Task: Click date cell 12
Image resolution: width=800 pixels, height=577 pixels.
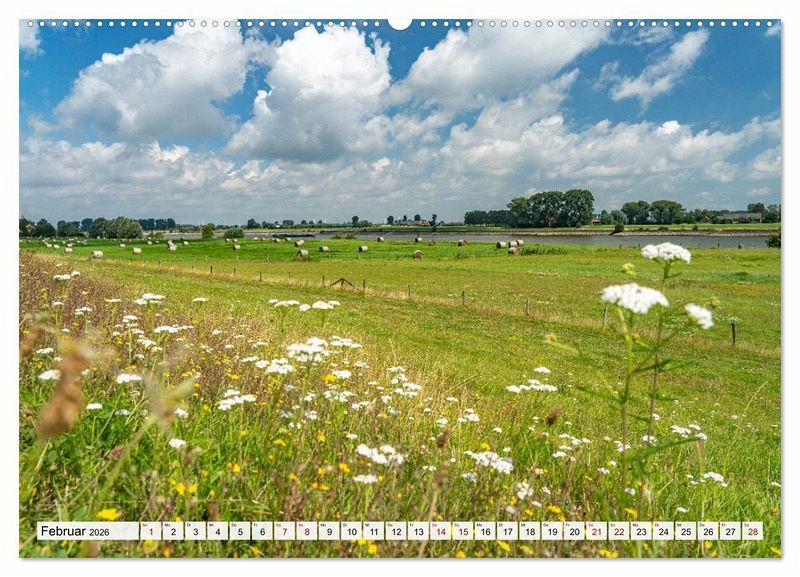Action: [x=396, y=531]
